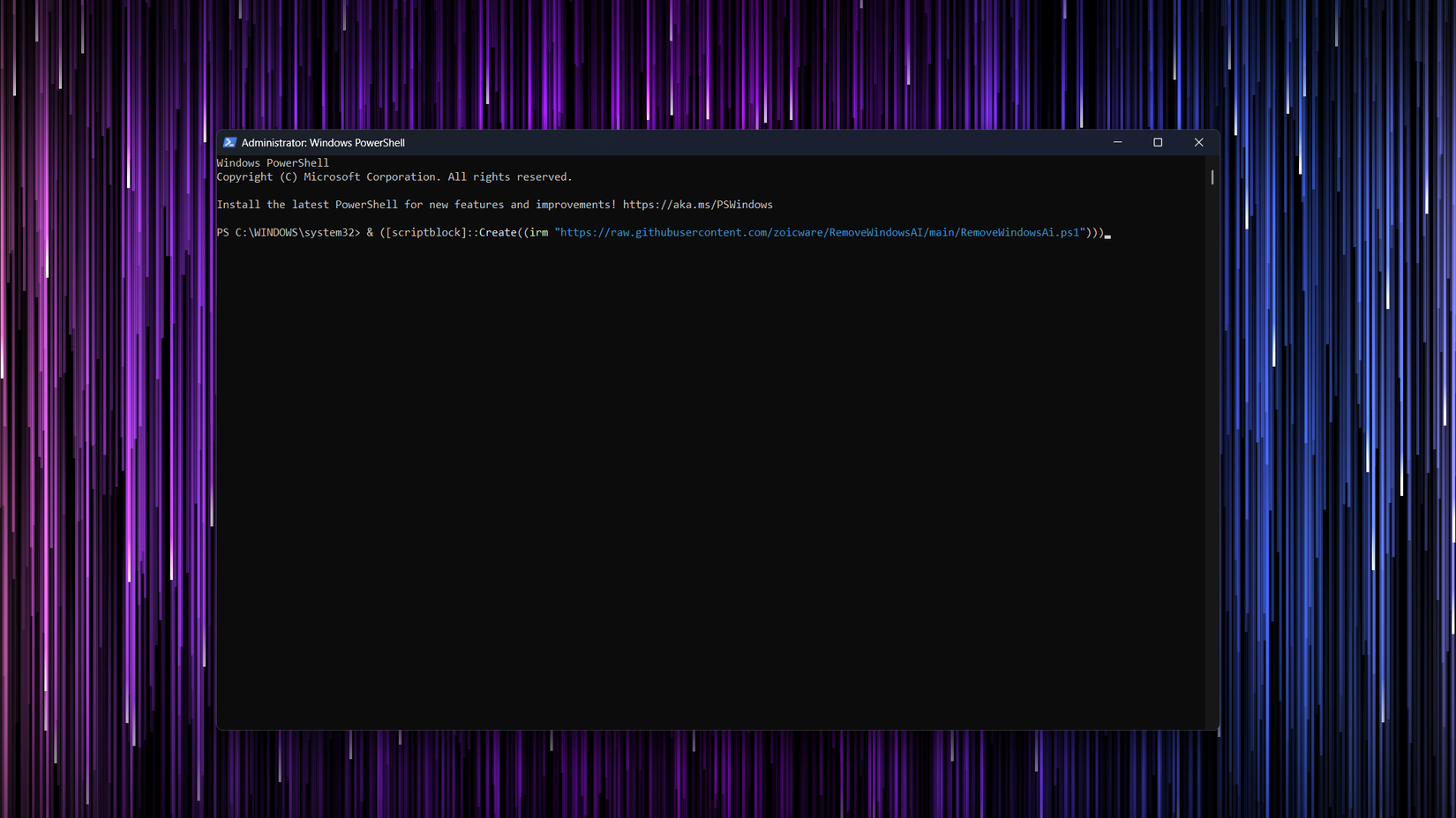Maximize the Administrator PowerShell window

[1158, 142]
